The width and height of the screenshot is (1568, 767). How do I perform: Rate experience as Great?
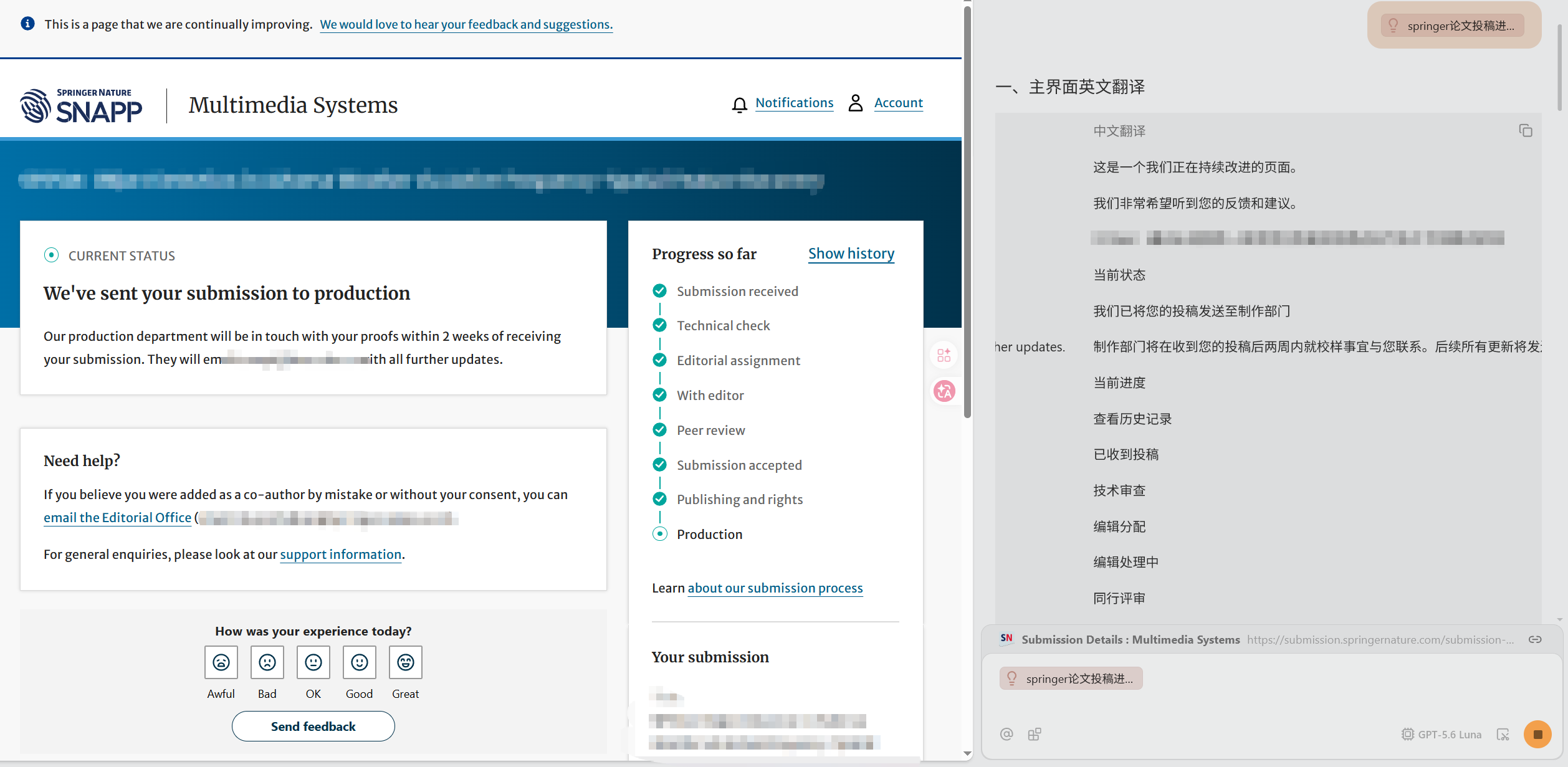pyautogui.click(x=406, y=662)
